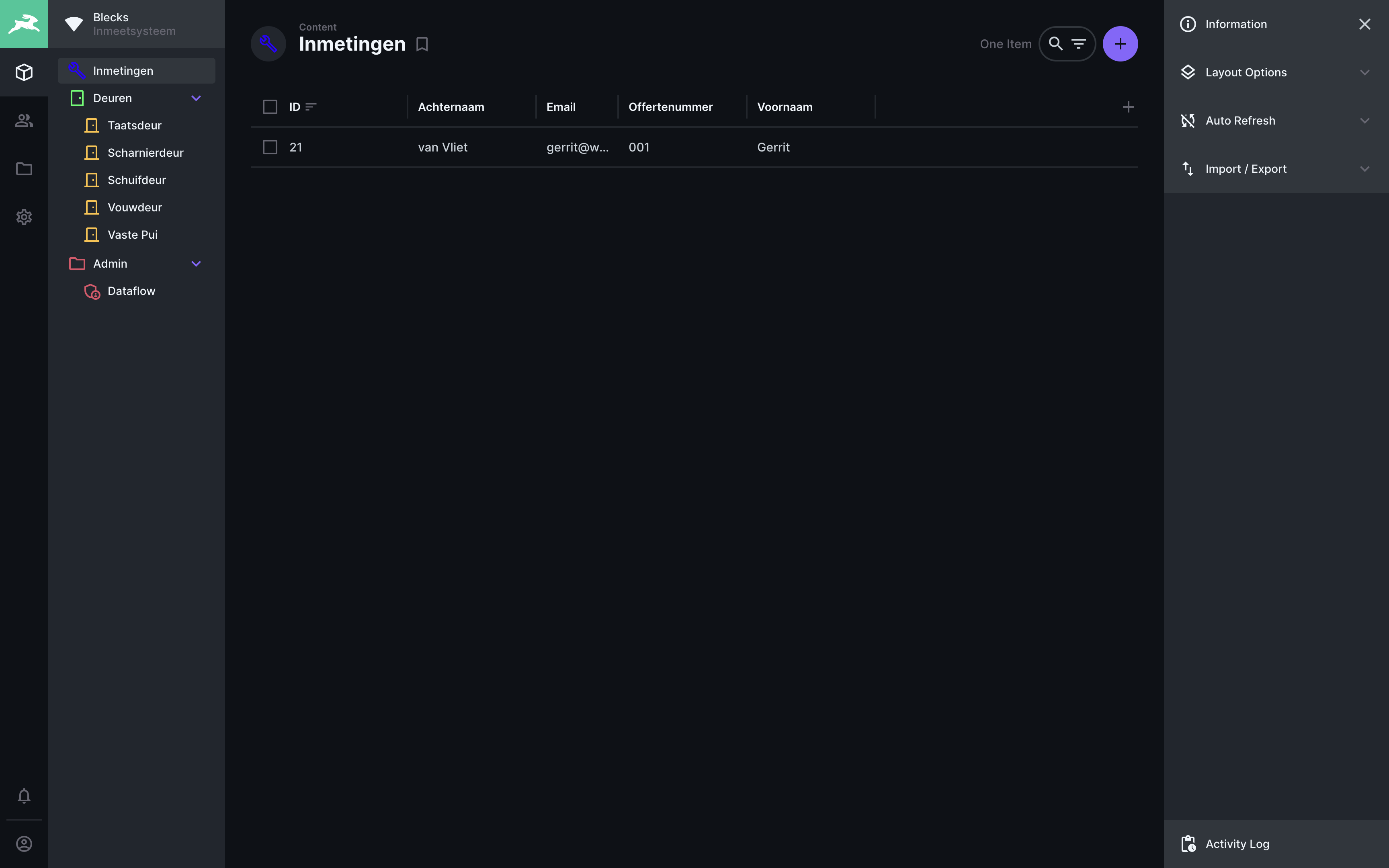Expand the Import / Export section
This screenshot has width=1389, height=868.
click(x=1276, y=169)
